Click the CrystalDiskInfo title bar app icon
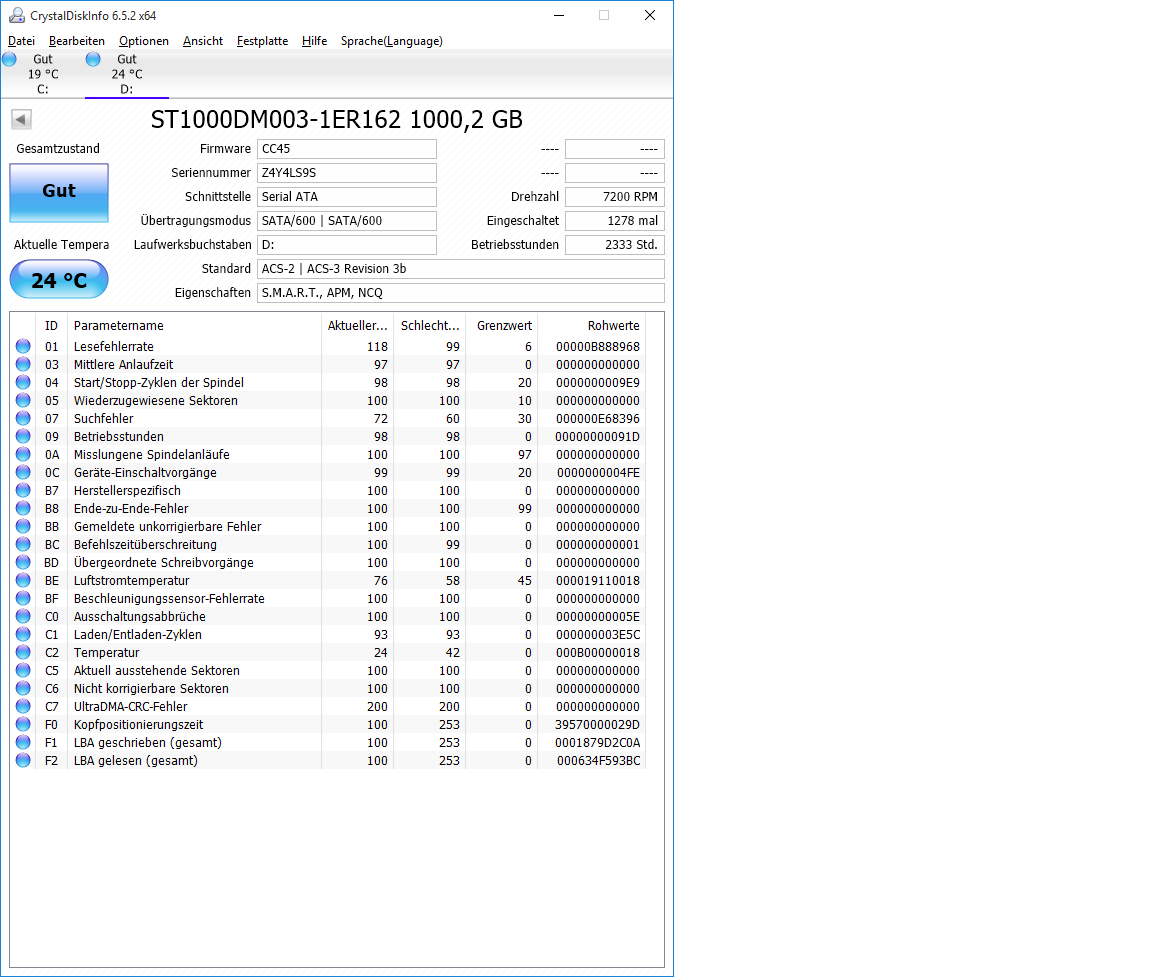 pyautogui.click(x=16, y=15)
